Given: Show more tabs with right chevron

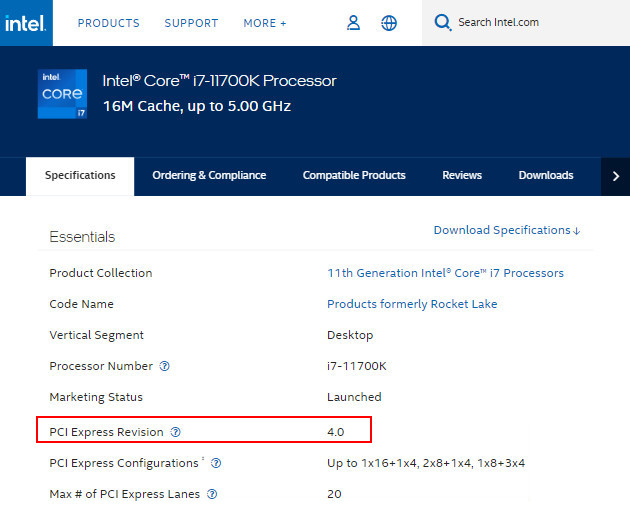Looking at the screenshot, I should [616, 176].
